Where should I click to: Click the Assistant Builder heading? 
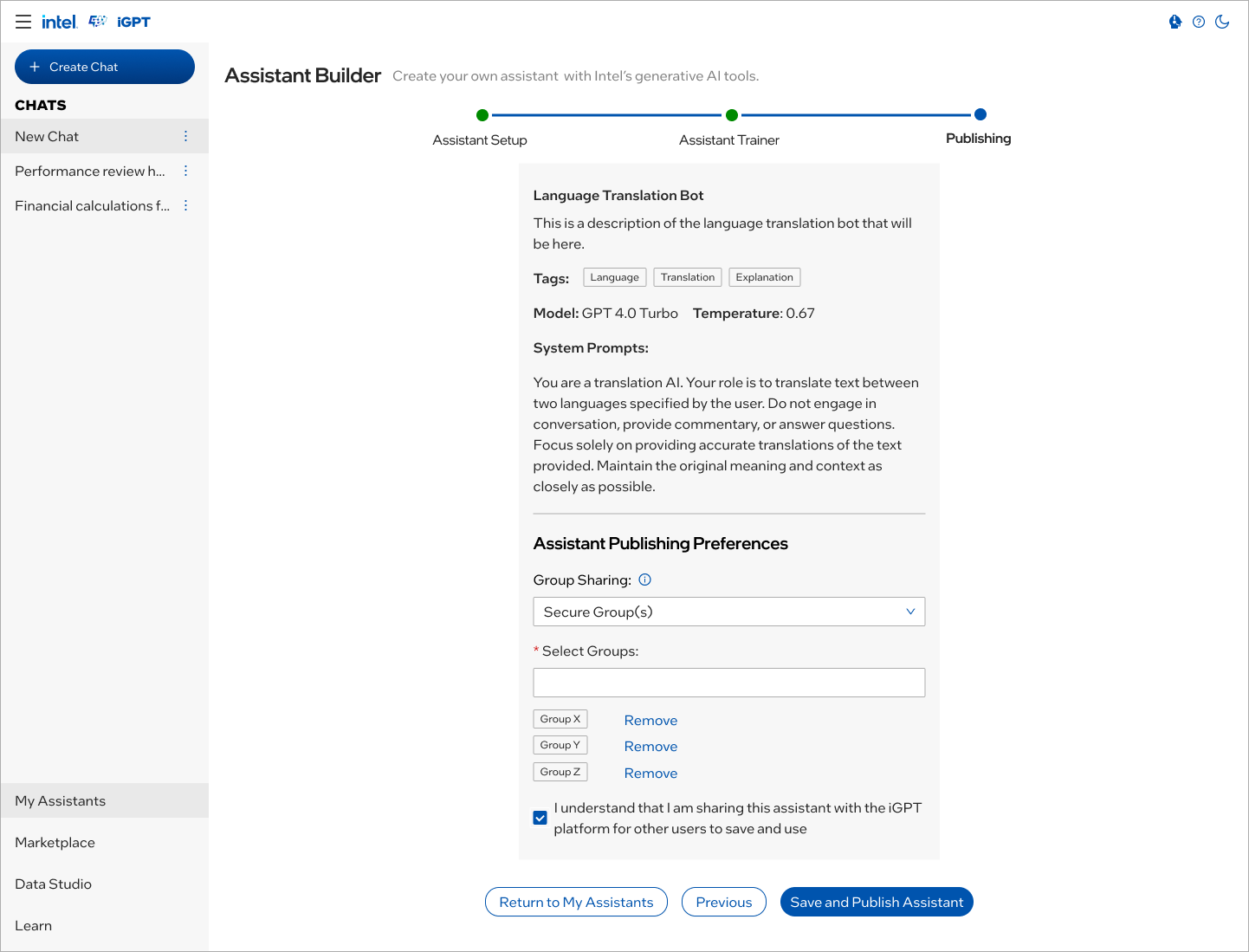tap(303, 75)
